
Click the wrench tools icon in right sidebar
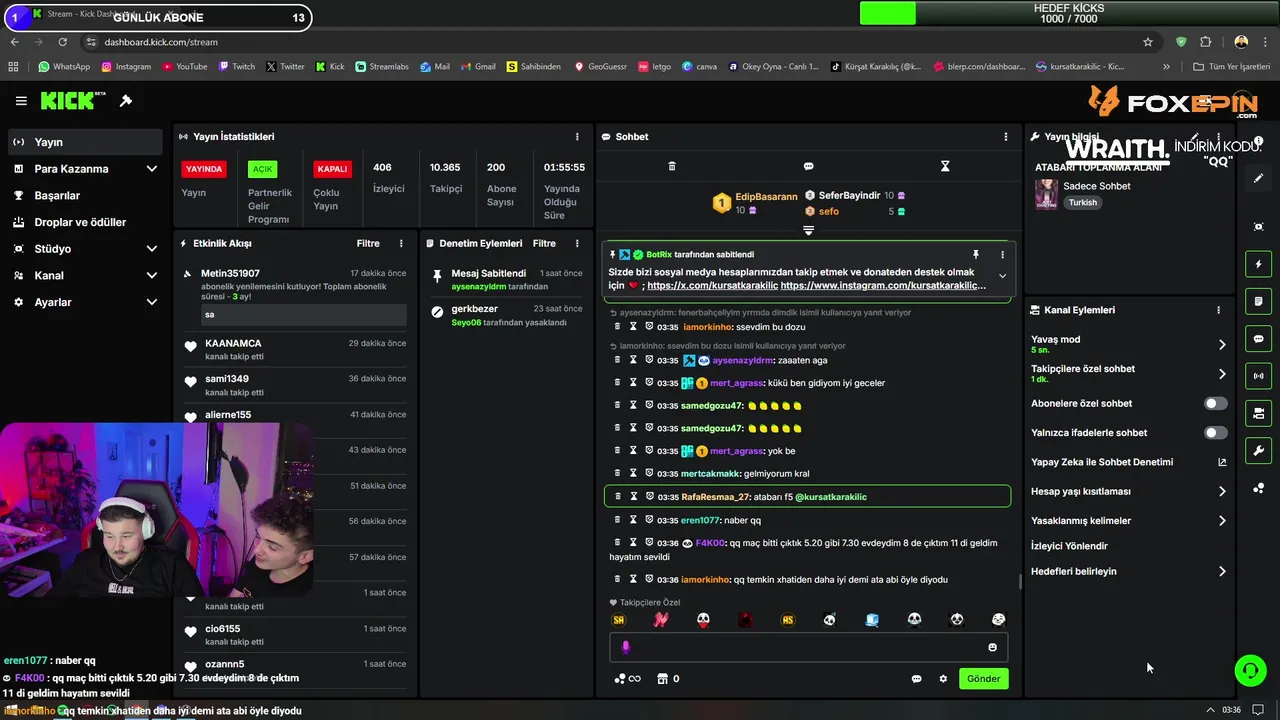pos(1259,450)
